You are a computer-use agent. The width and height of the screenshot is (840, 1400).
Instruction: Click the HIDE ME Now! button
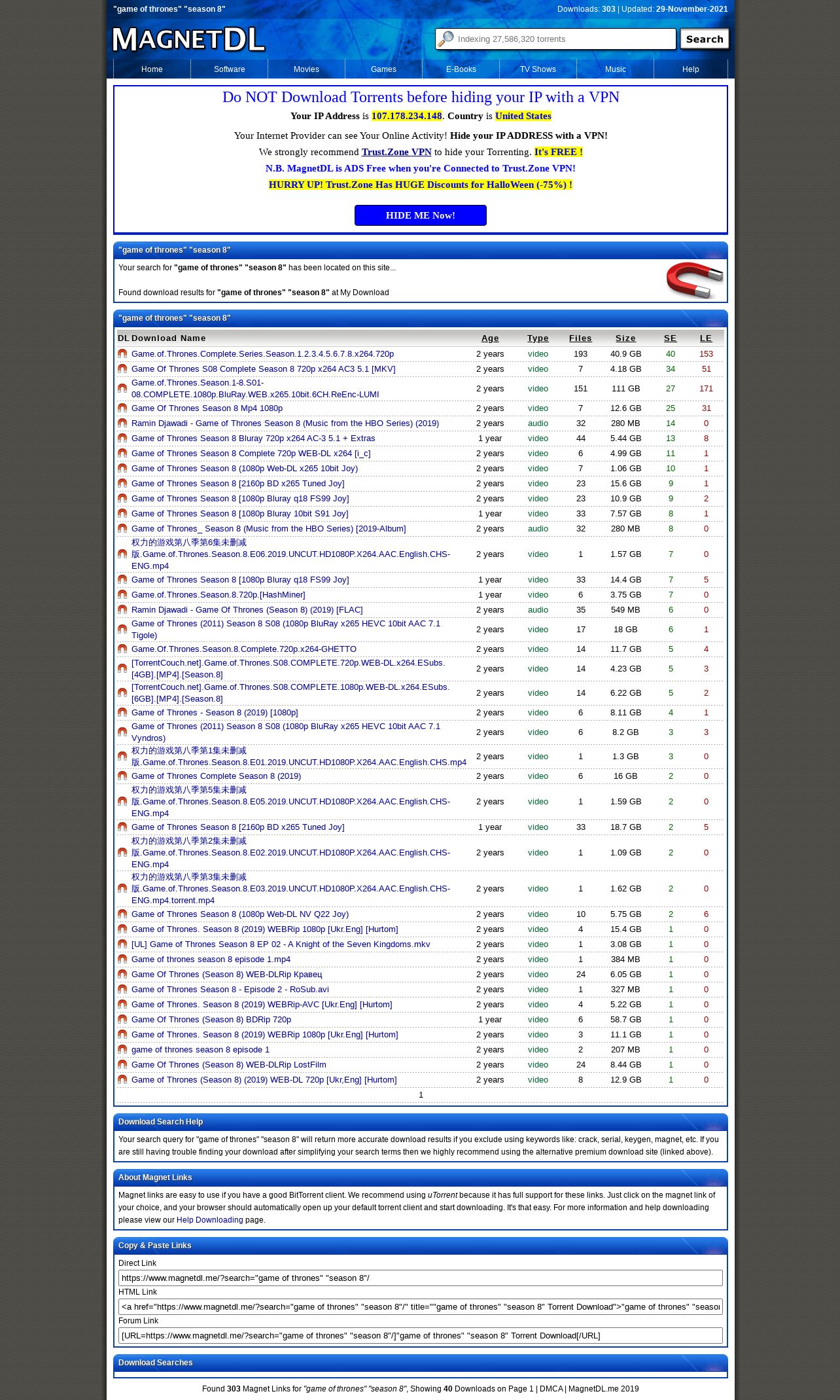point(421,215)
